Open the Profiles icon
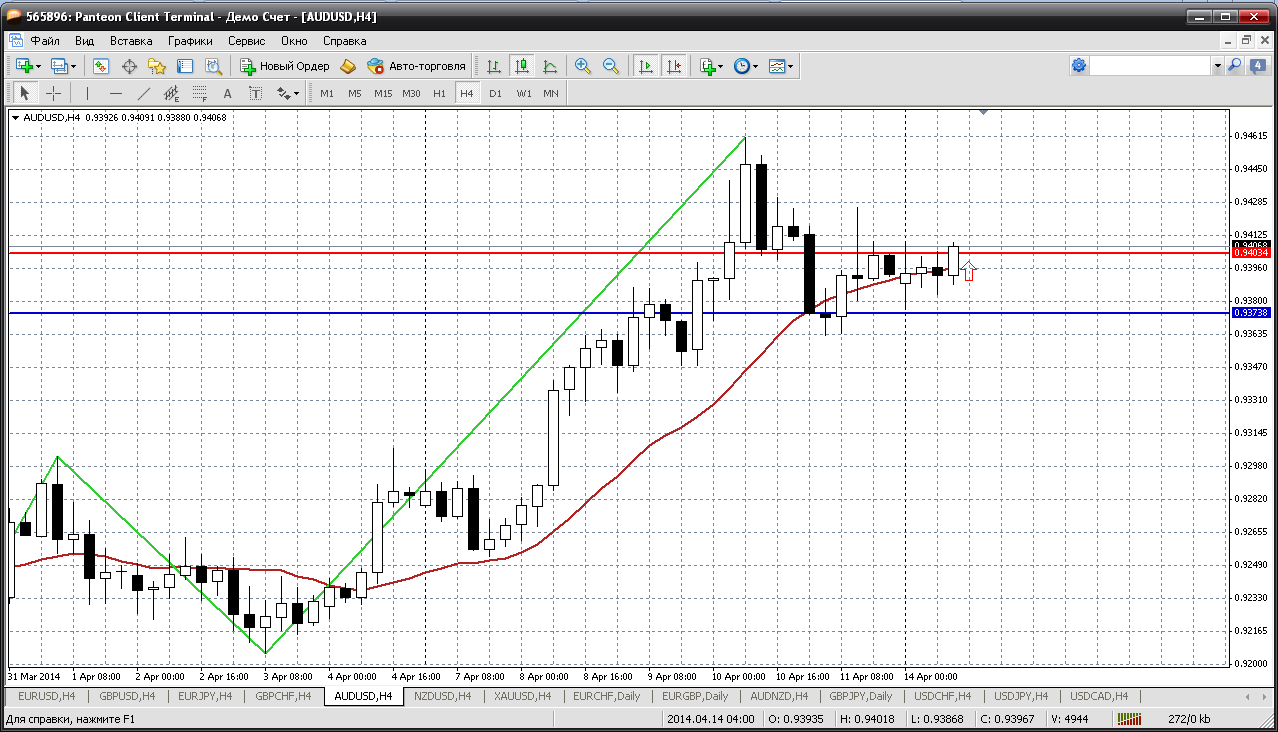The width and height of the screenshot is (1278, 732). point(59,66)
